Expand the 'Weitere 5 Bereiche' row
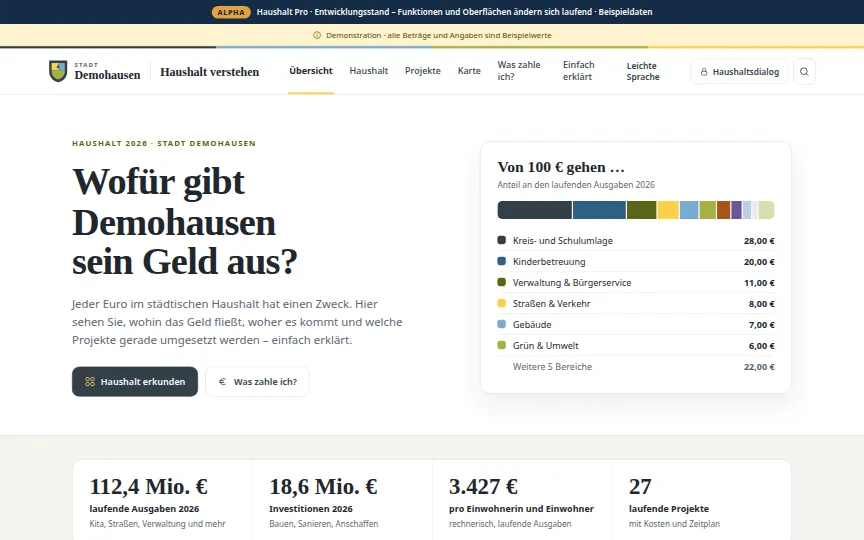The height and width of the screenshot is (540, 864). coord(636,366)
